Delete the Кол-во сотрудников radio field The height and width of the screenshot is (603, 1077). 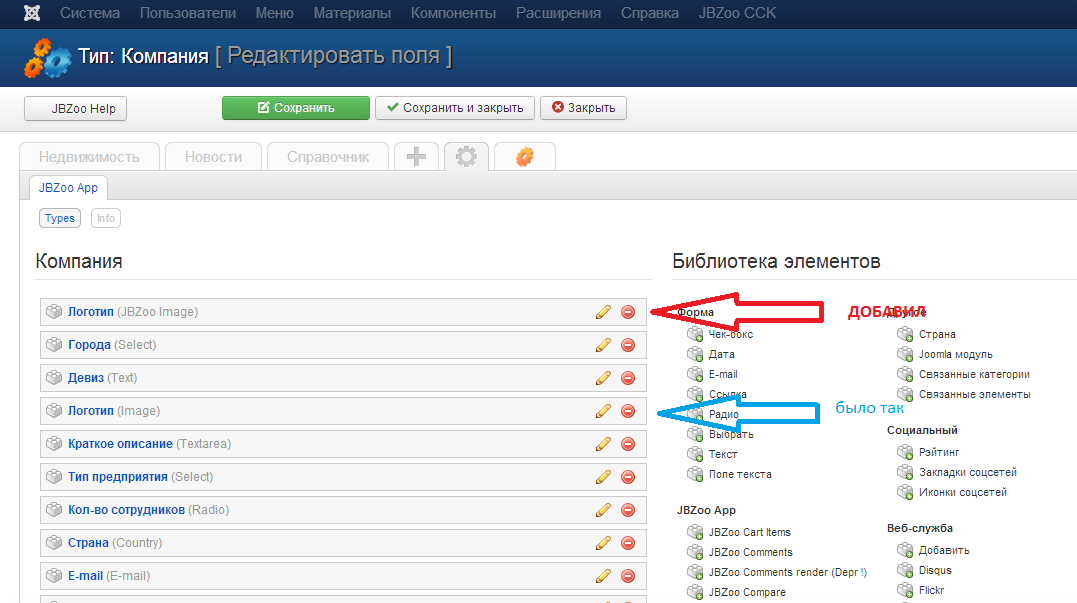click(628, 510)
